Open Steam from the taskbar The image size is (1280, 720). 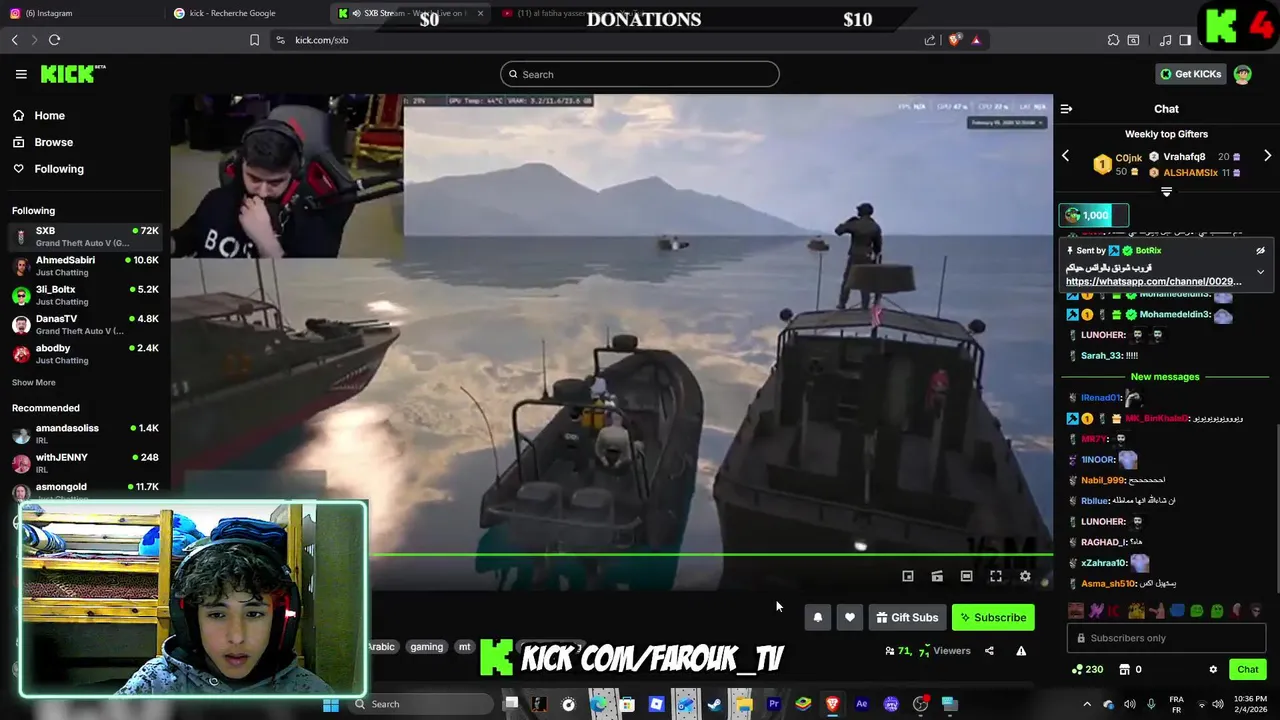point(714,704)
